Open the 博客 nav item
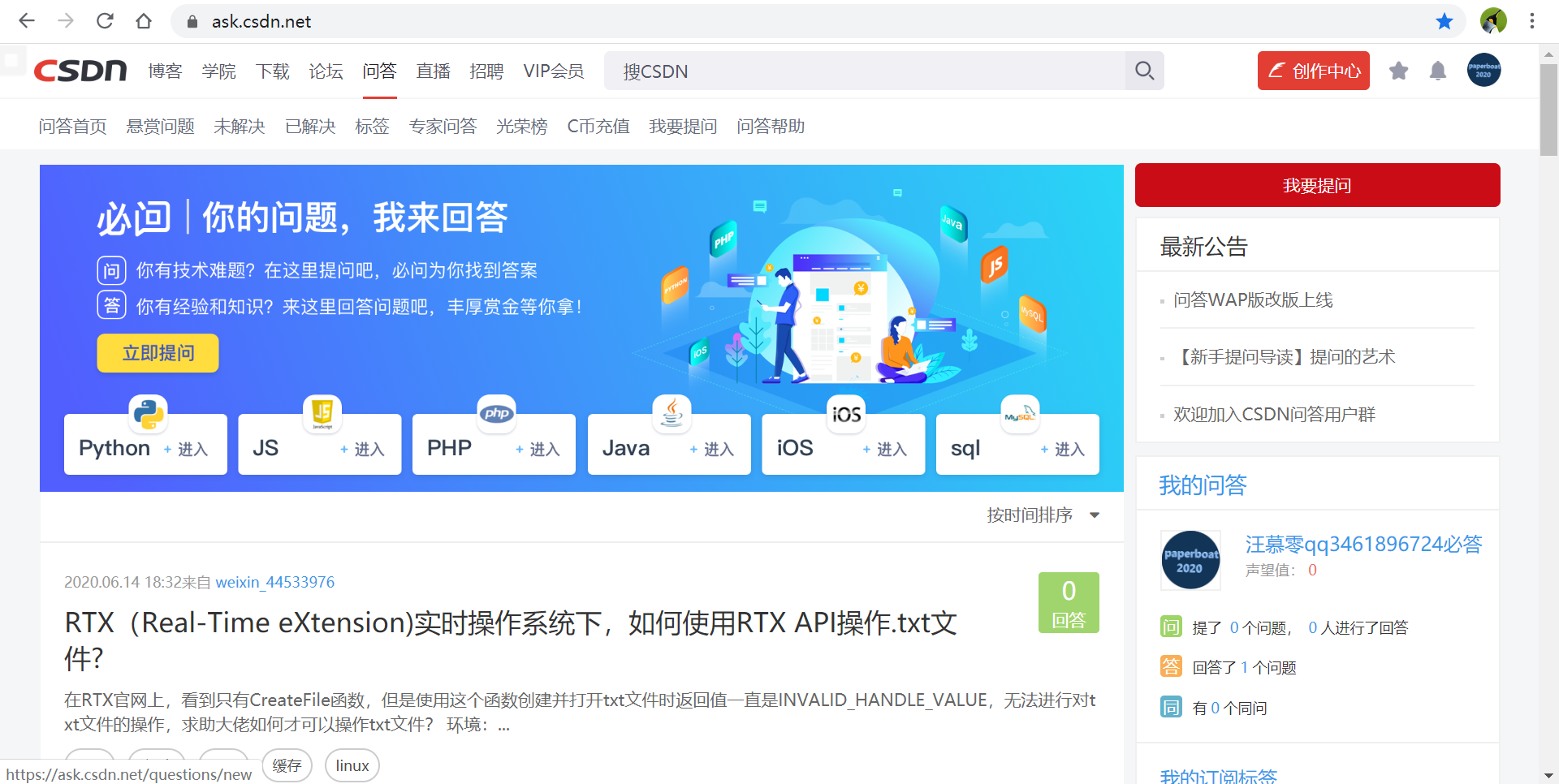The width and height of the screenshot is (1559, 784). pos(165,71)
